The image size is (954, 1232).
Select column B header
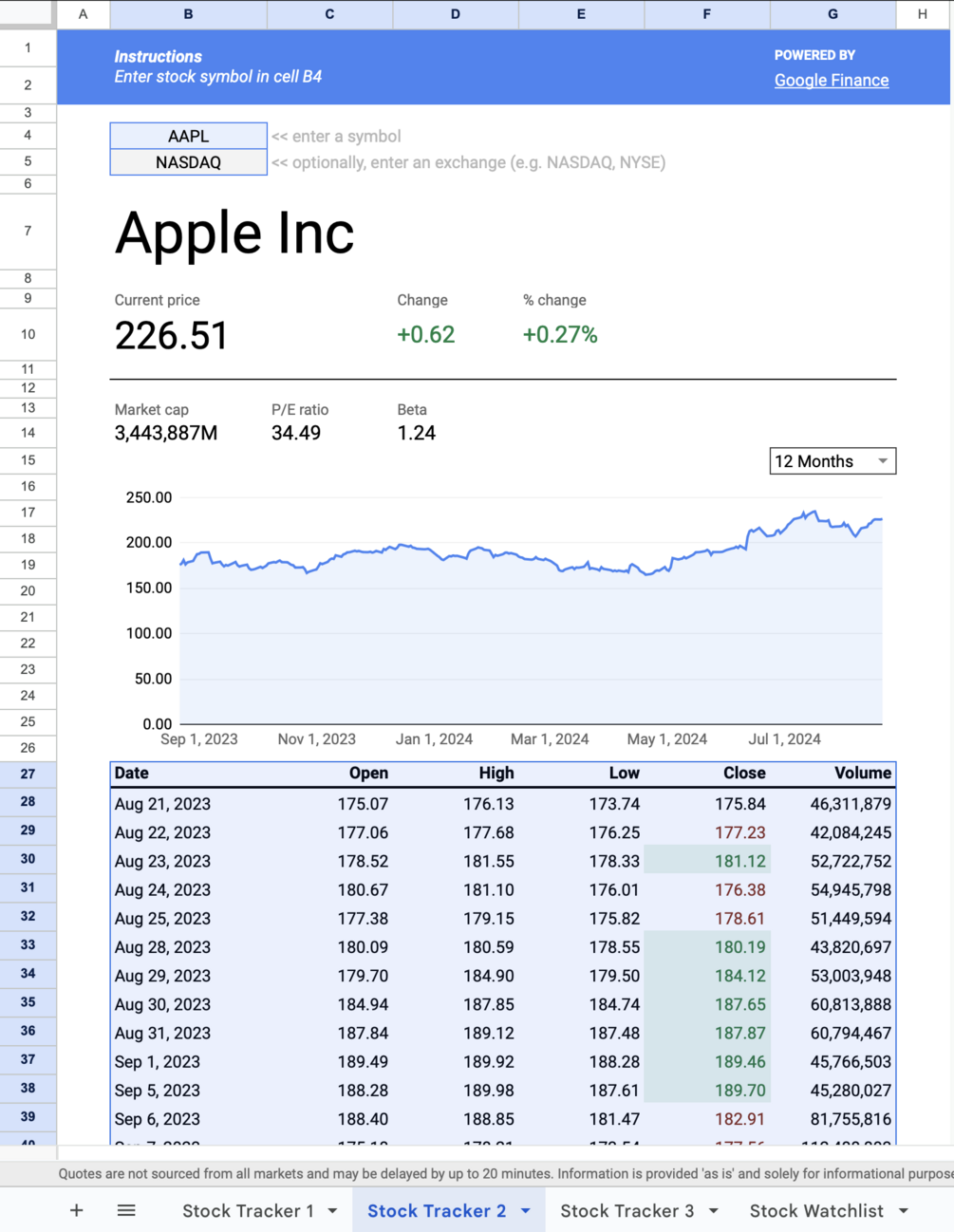pos(188,14)
